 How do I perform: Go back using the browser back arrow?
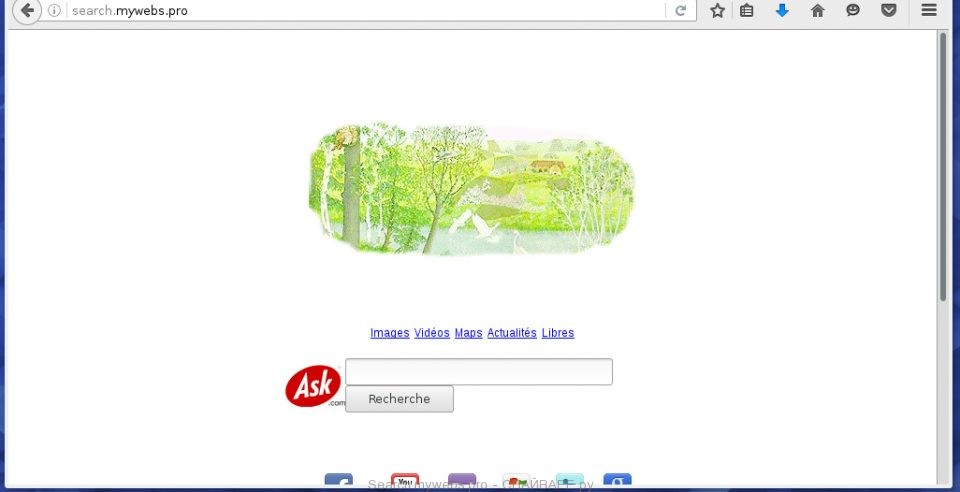click(x=26, y=10)
